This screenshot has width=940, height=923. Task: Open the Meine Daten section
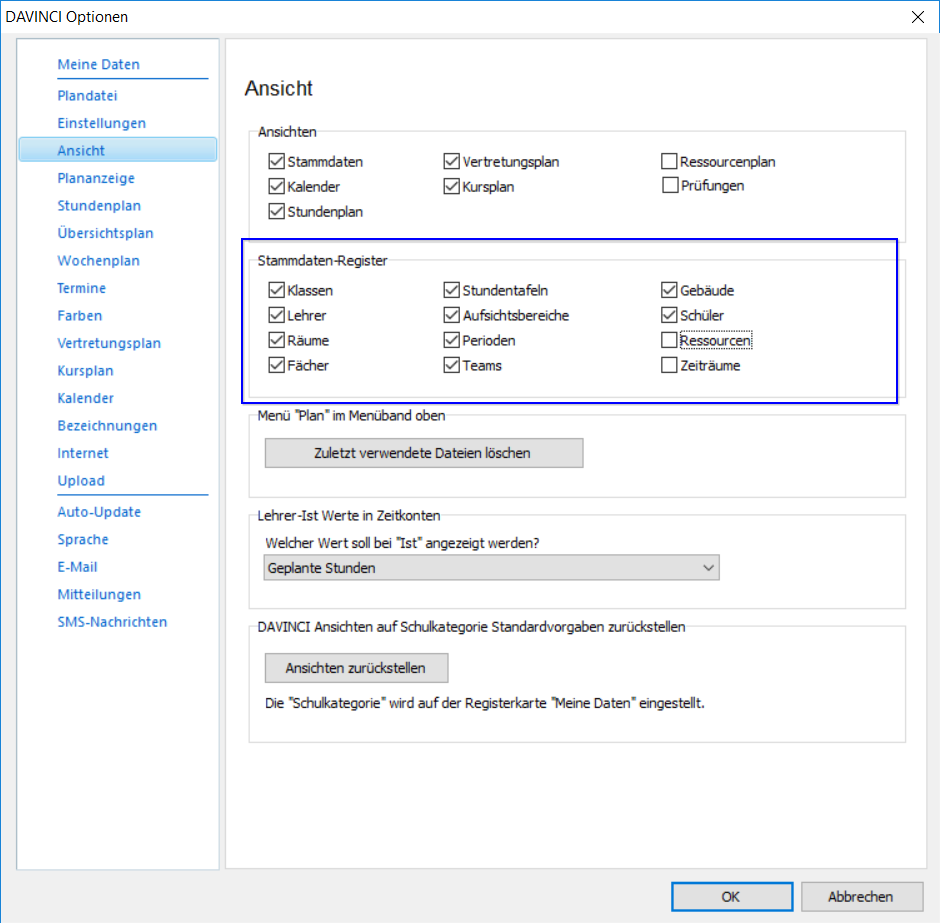(98, 64)
